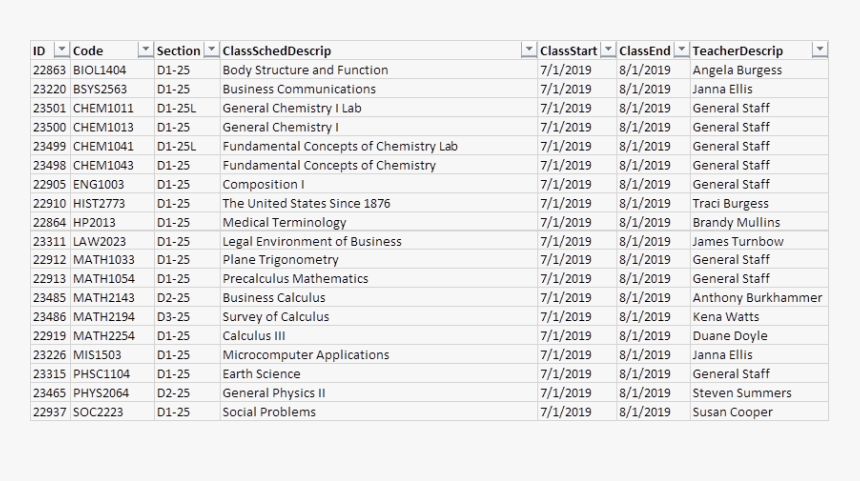Select the LAW2023 code cell

99,242
